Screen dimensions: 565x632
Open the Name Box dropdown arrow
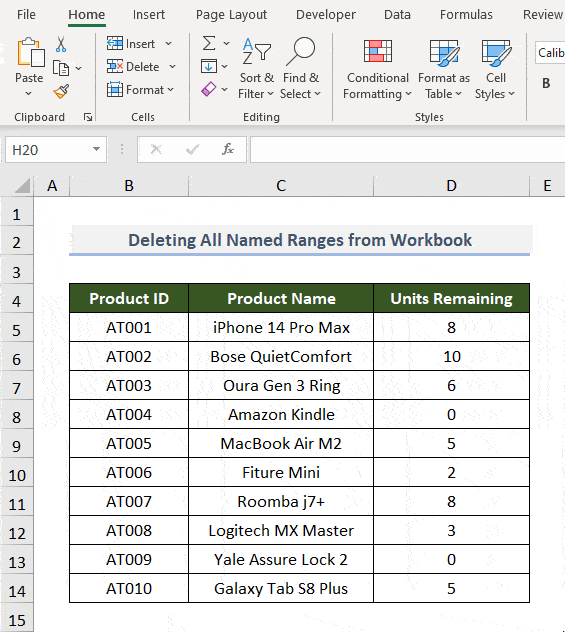pos(96,149)
